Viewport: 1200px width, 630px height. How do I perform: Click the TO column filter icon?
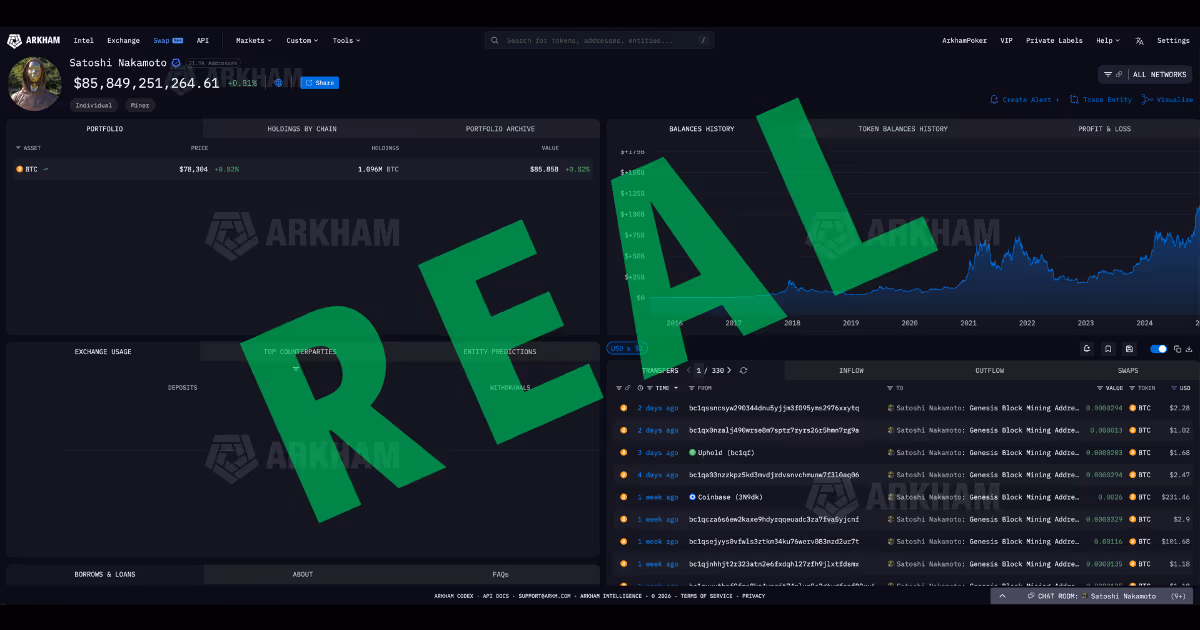[890, 388]
